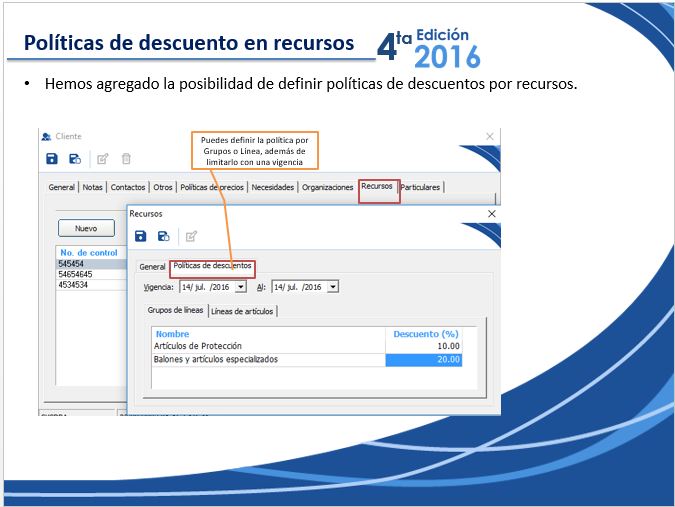
Task: Open General tab in Recursos dialog
Action: click(152, 267)
